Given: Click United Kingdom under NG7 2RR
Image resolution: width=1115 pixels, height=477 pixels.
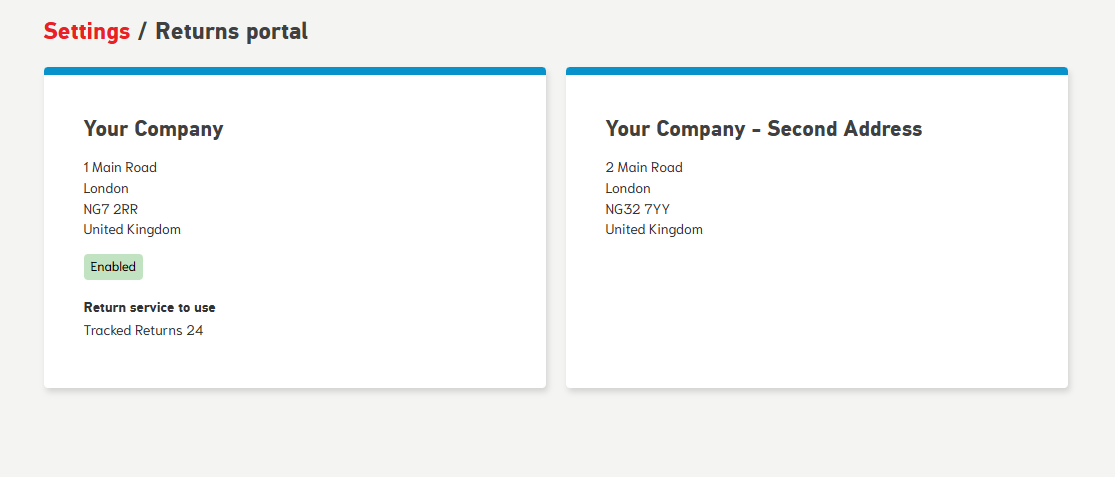Looking at the screenshot, I should coord(132,229).
